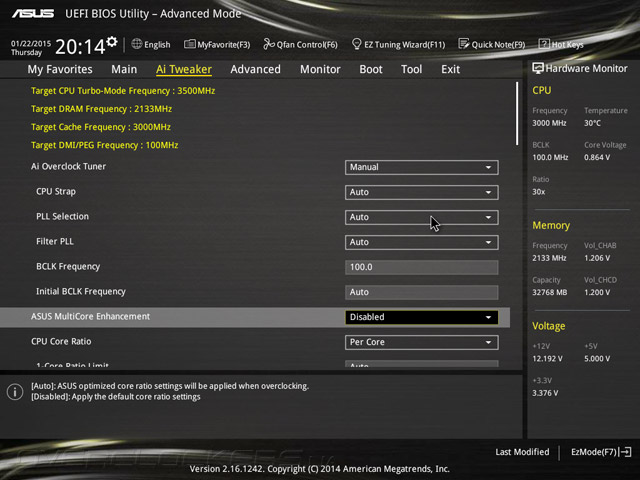Click the settings gear next to clock
The width and height of the screenshot is (640, 480).
(112, 42)
